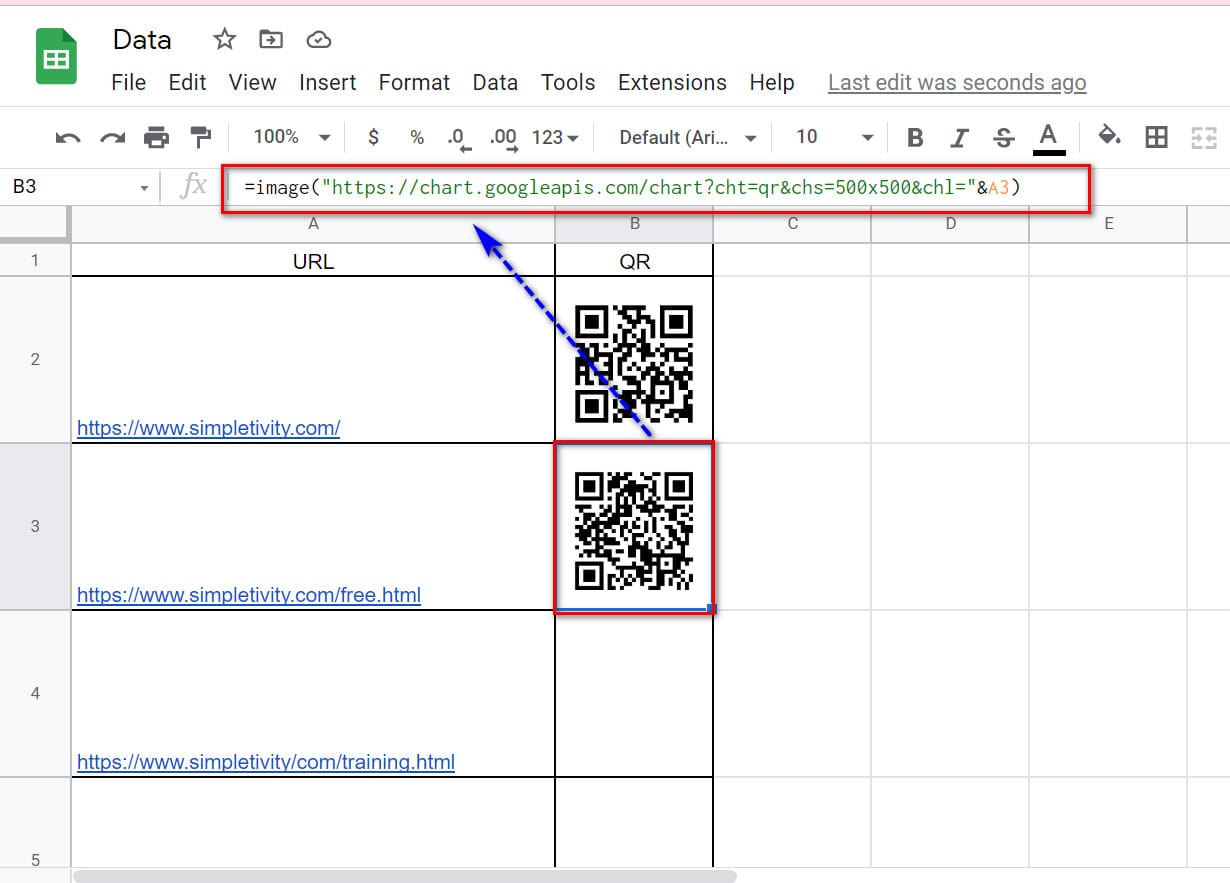Open the Text color picker
The width and height of the screenshot is (1230, 883).
click(x=1048, y=138)
